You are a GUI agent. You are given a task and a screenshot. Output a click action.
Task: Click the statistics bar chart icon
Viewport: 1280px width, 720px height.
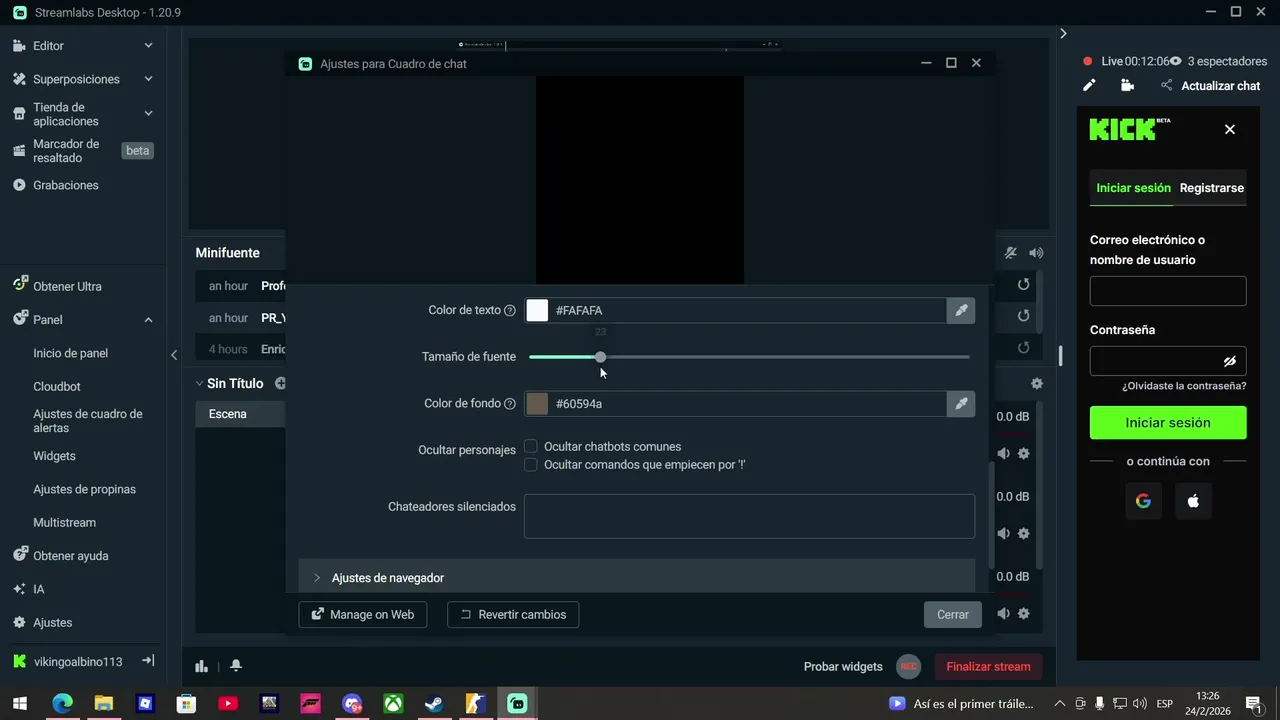(201, 666)
